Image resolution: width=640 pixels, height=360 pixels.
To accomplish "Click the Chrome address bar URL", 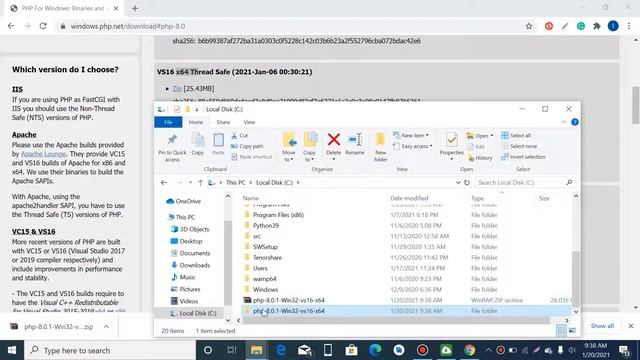I will (128, 26).
